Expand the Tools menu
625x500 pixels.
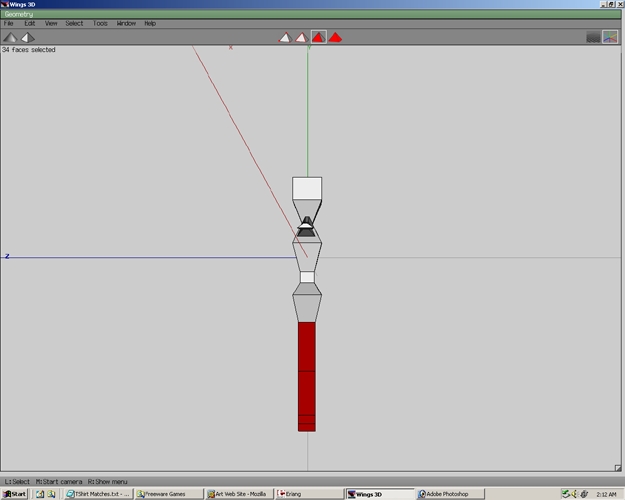pos(100,24)
